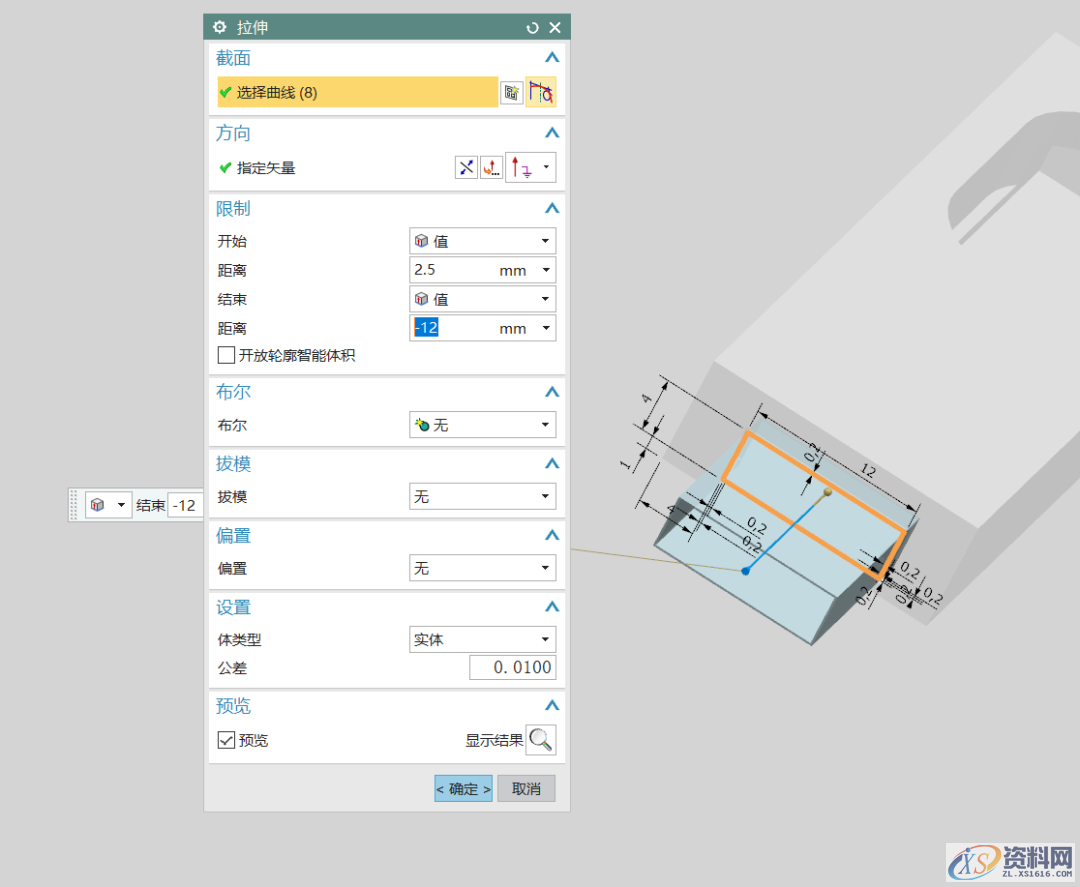Open the 布尔 operation dropdown showing 无
Viewport: 1080px width, 887px height.
[482, 424]
